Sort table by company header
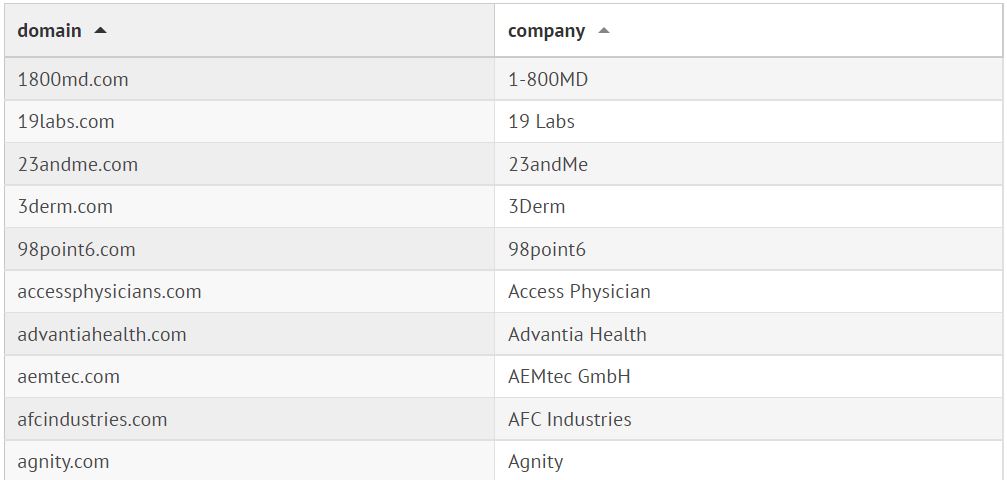 [x=546, y=31]
